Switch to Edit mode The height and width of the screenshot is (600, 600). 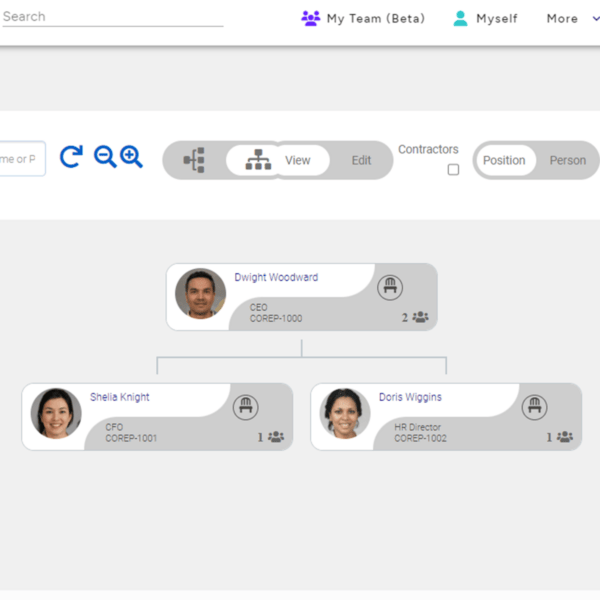tap(361, 160)
